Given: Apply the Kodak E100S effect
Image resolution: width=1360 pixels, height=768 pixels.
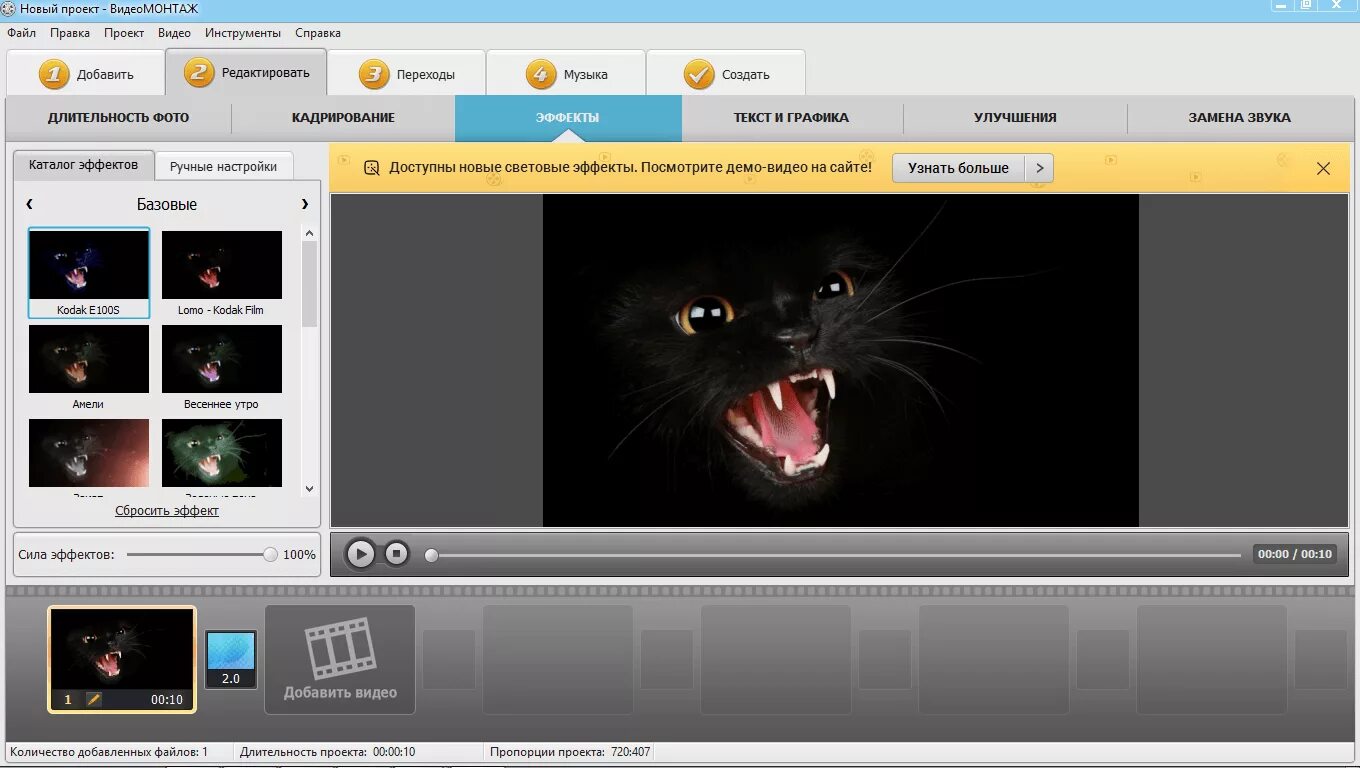Looking at the screenshot, I should (x=89, y=273).
